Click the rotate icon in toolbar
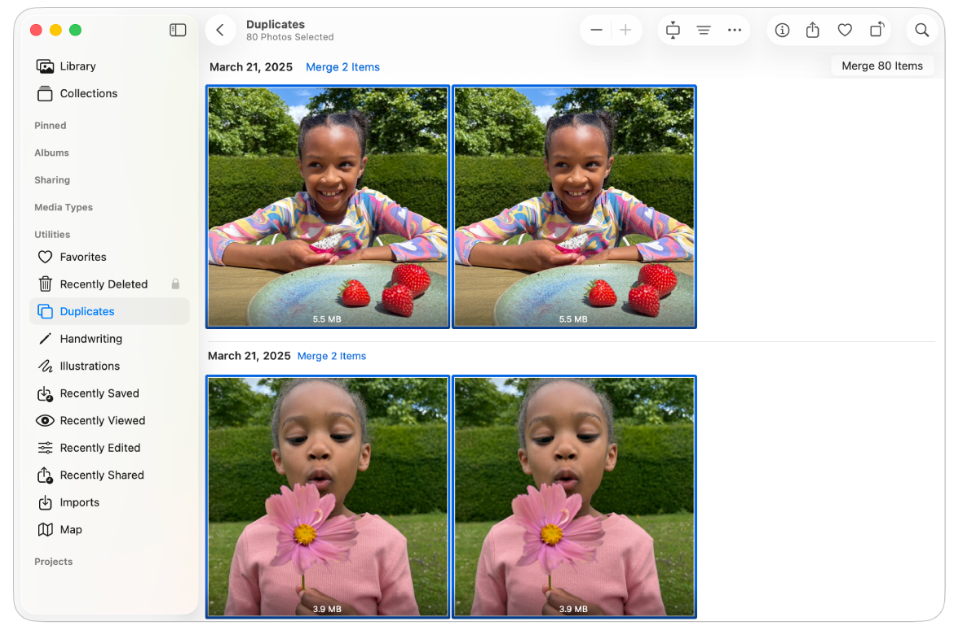 [x=877, y=30]
